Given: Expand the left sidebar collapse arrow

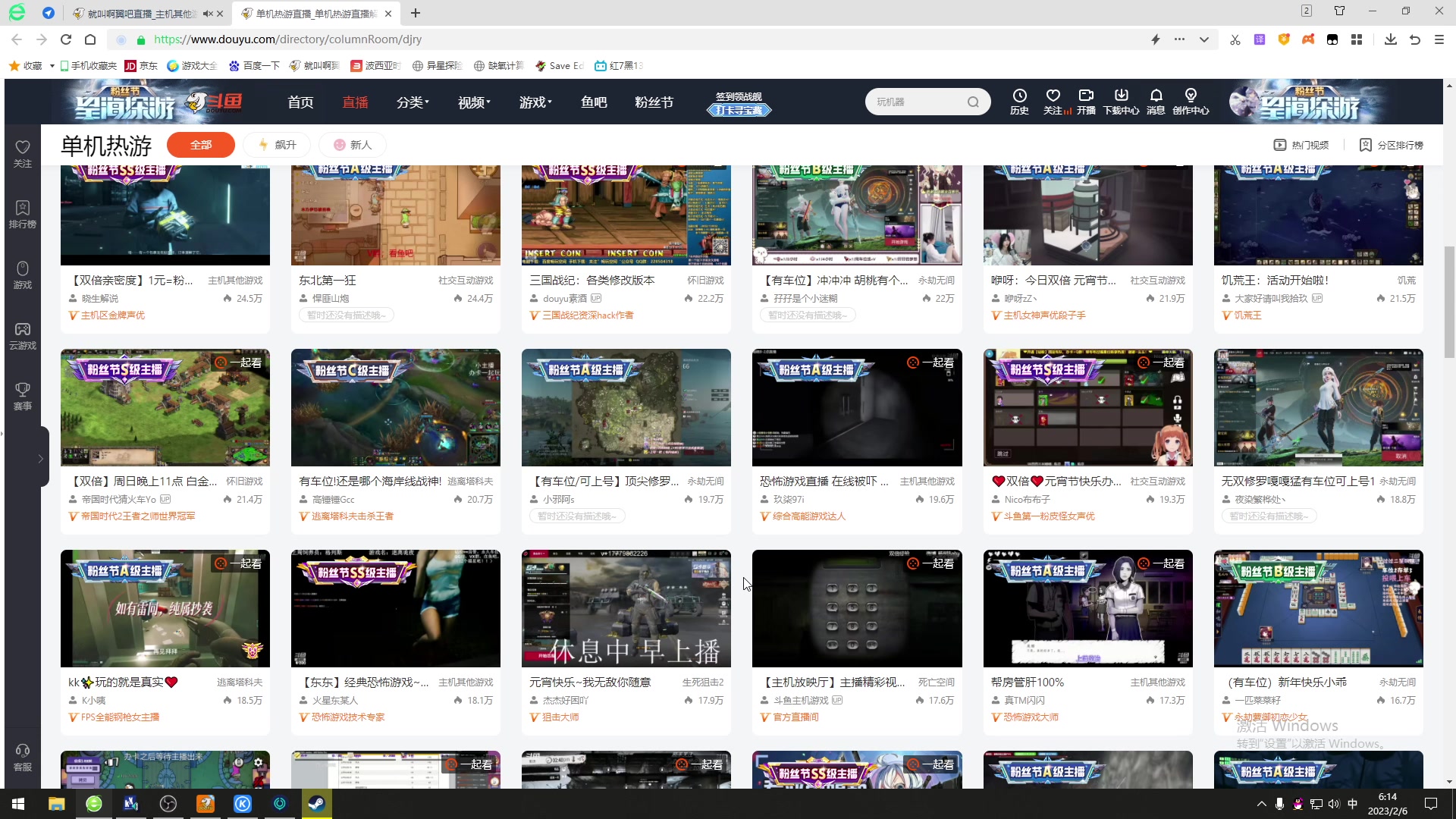Looking at the screenshot, I should [x=40, y=458].
